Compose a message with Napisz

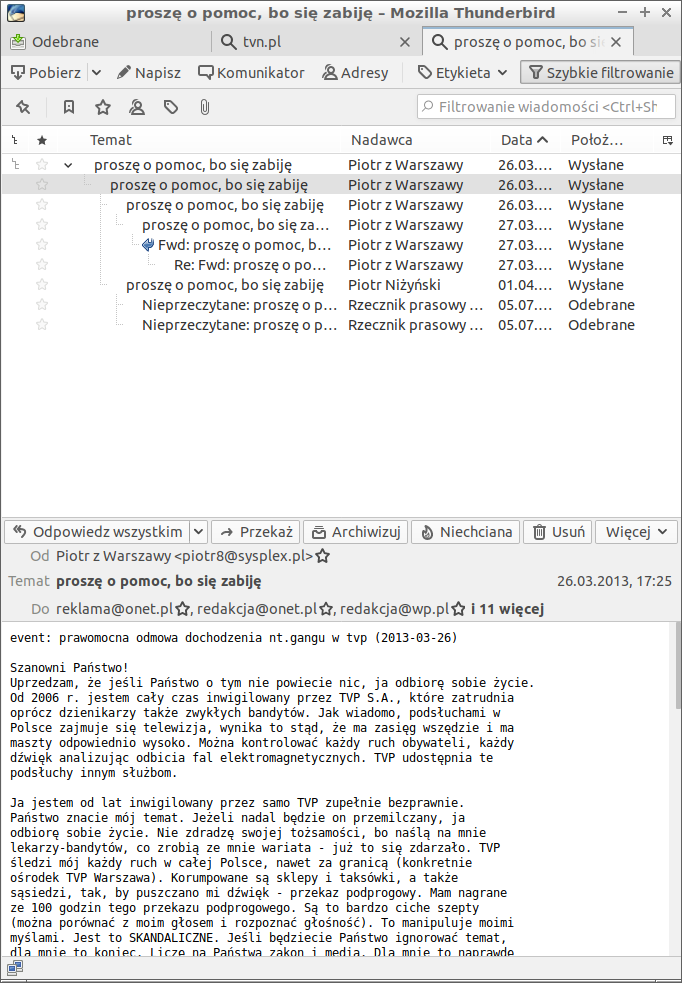149,73
